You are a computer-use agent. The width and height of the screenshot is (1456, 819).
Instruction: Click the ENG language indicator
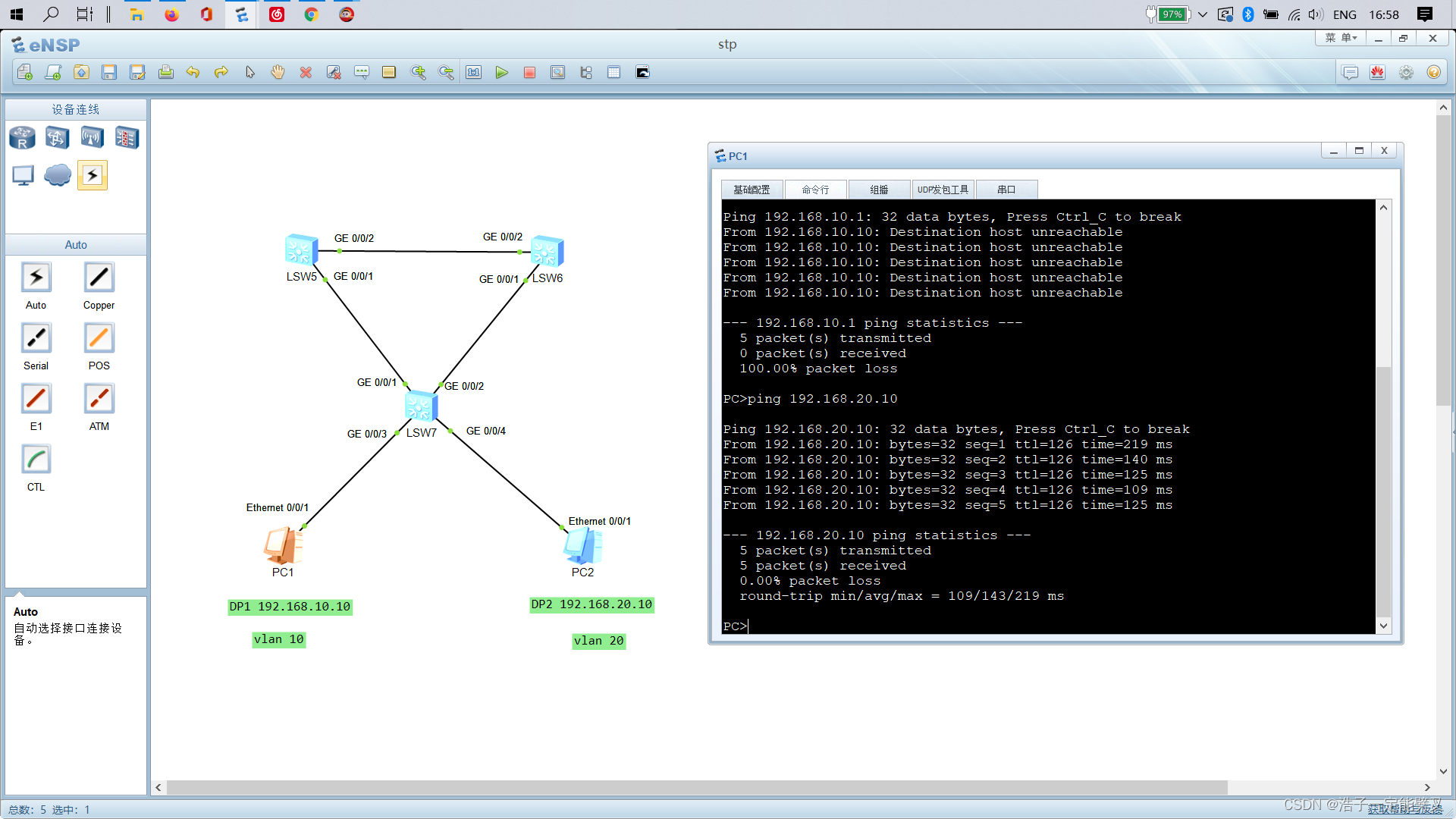(1345, 14)
